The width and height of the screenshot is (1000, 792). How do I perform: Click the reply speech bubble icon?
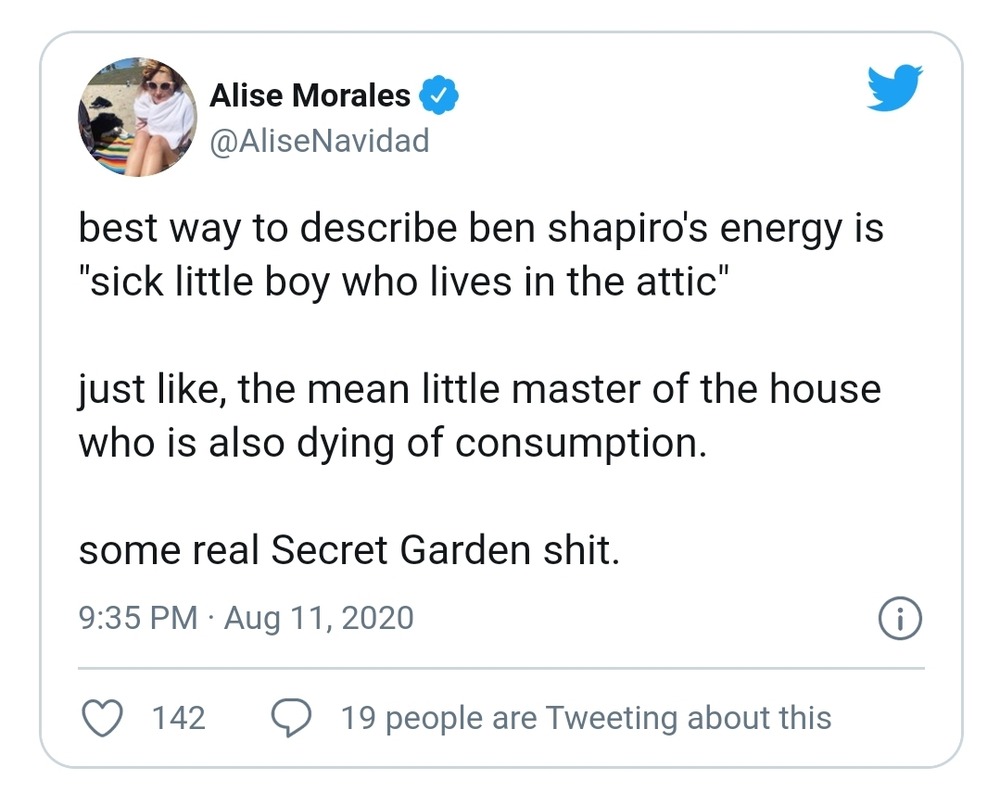coord(291,717)
